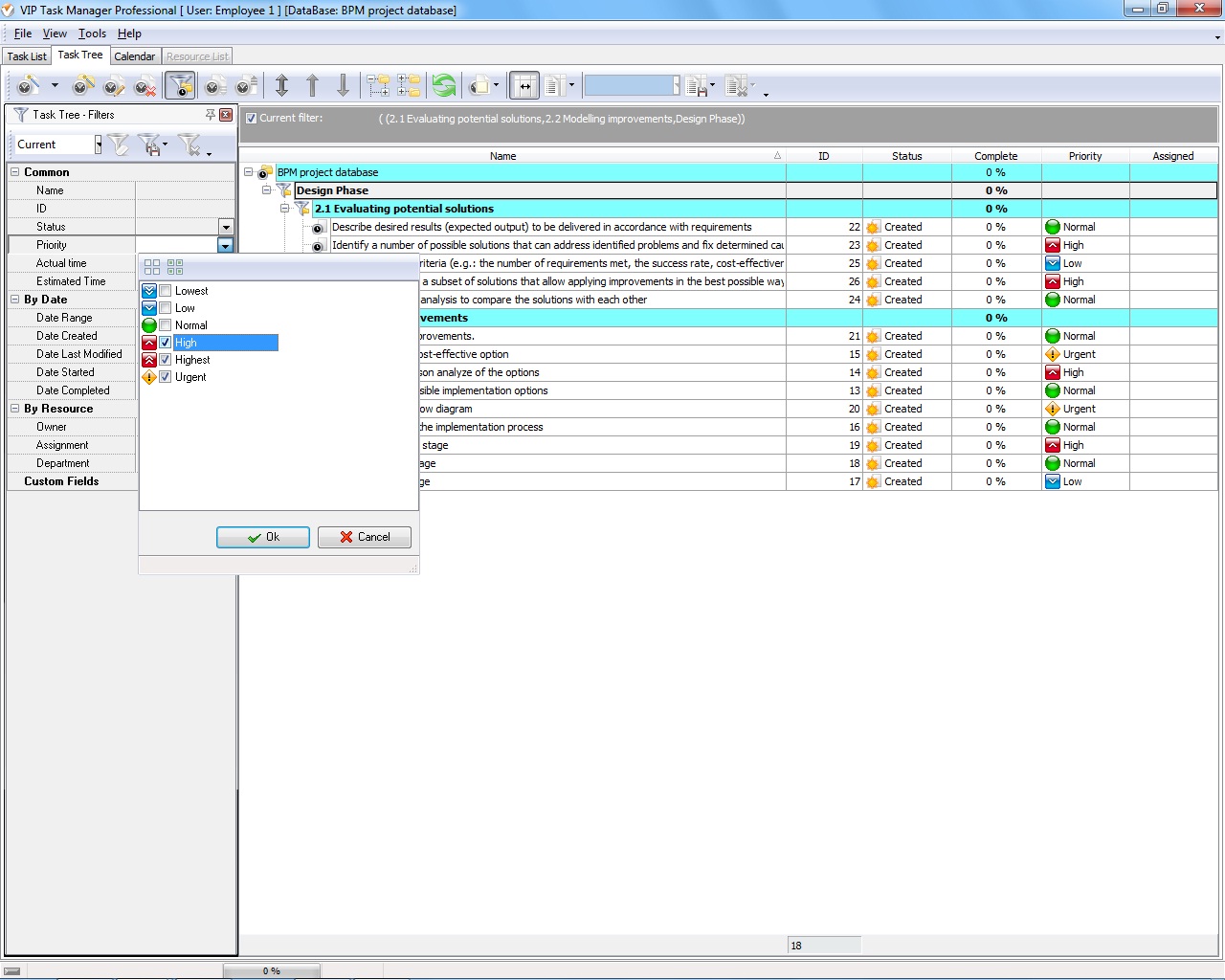The width and height of the screenshot is (1225, 980).
Task: Uncheck the Urgent priority checkbox
Action: tap(166, 377)
